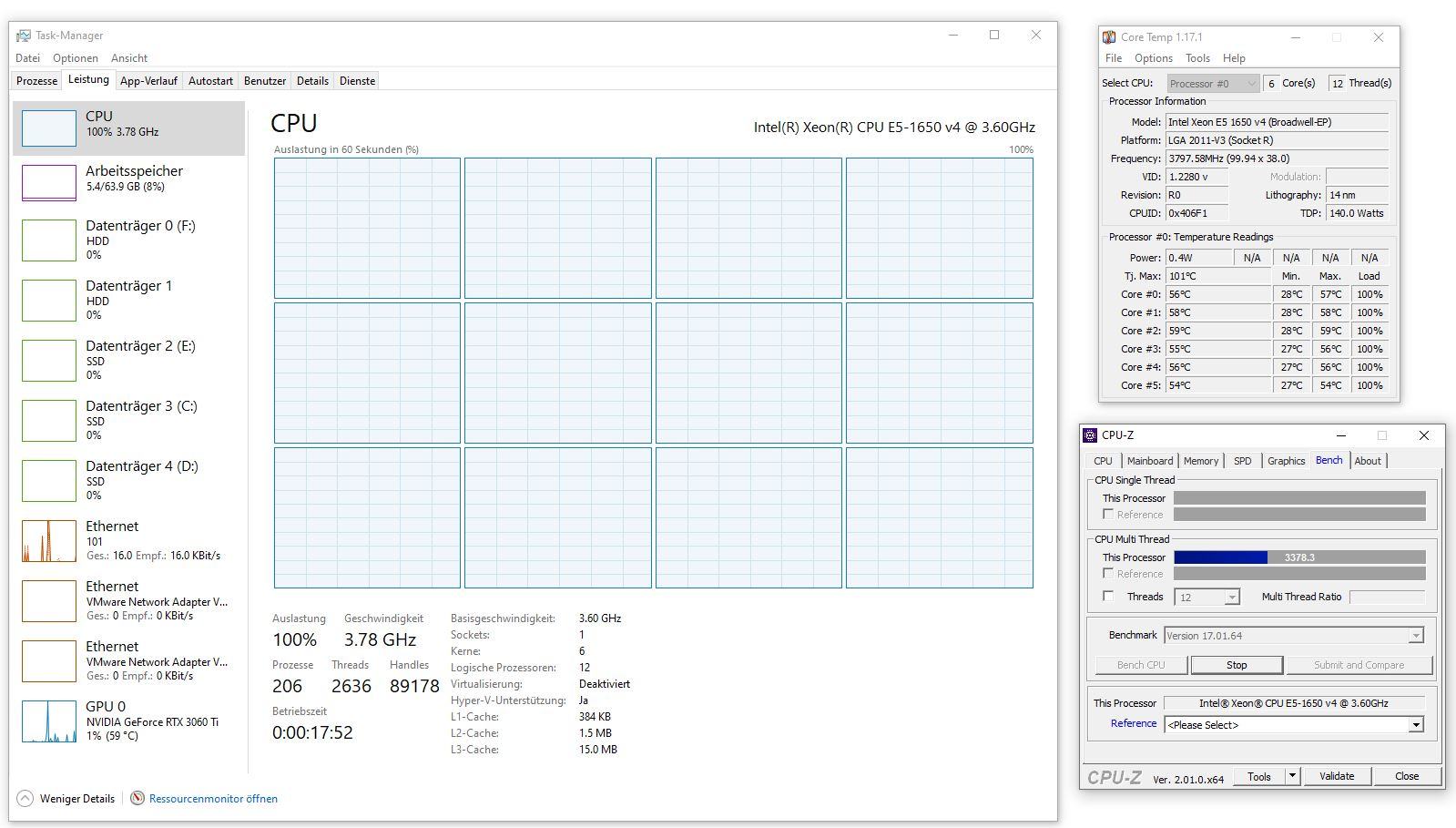Image resolution: width=1456 pixels, height=828 pixels.
Task: Open the Threads count dropdown showing 12
Action: click(x=1207, y=598)
